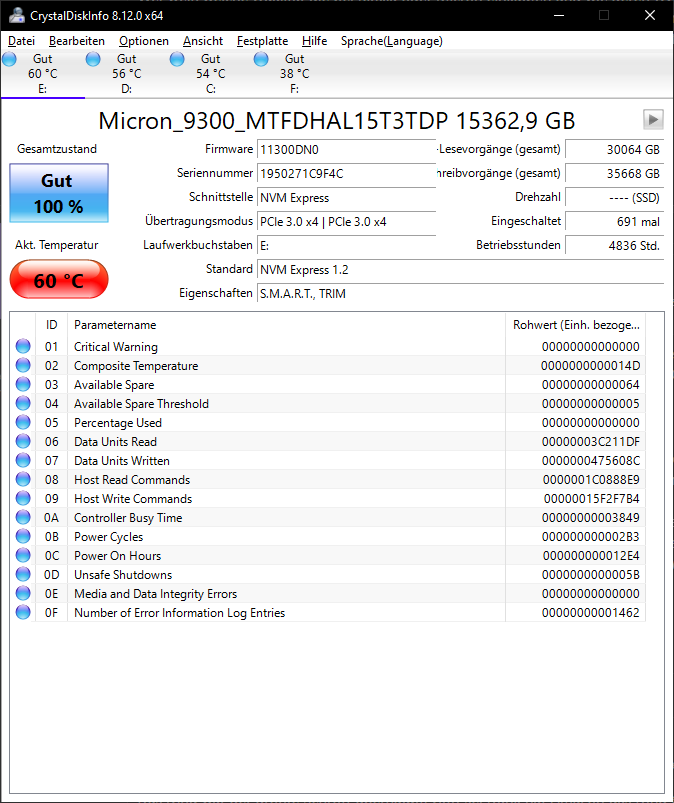This screenshot has width=674, height=803.
Task: Click the Eigenschaften field S.M.A.R.T., TRIM
Action: (460, 294)
